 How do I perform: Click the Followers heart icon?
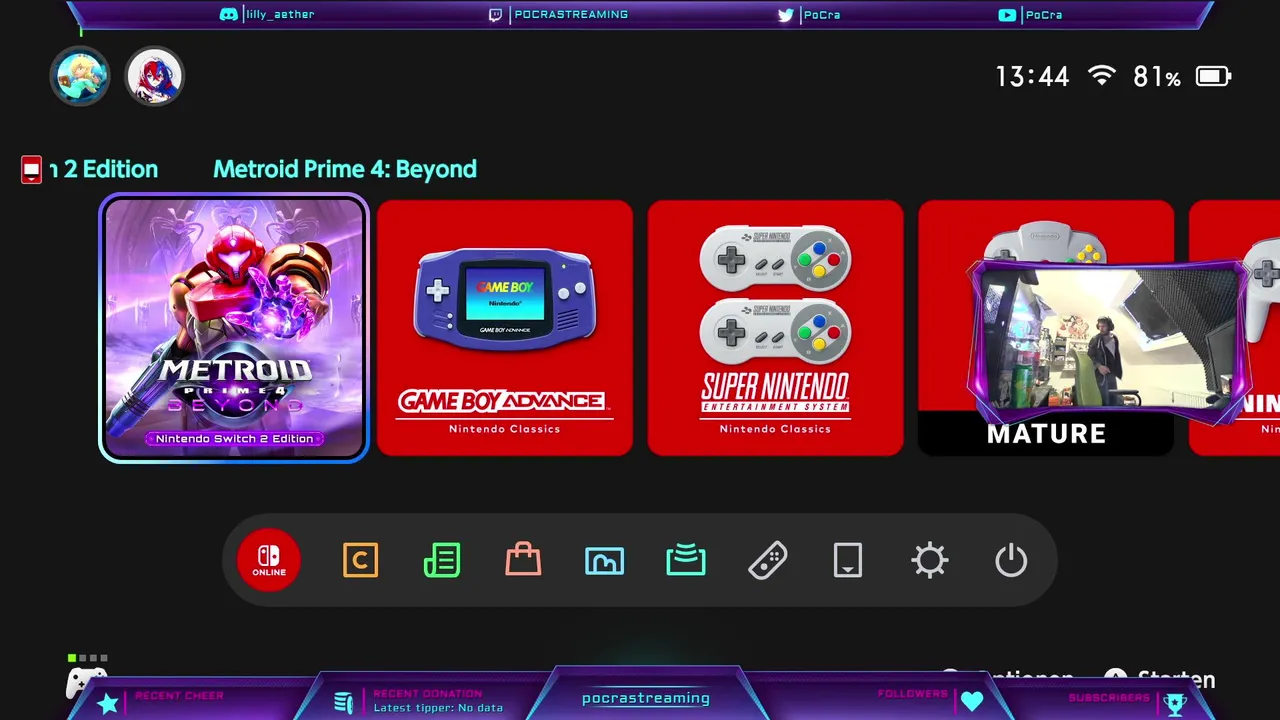point(972,702)
